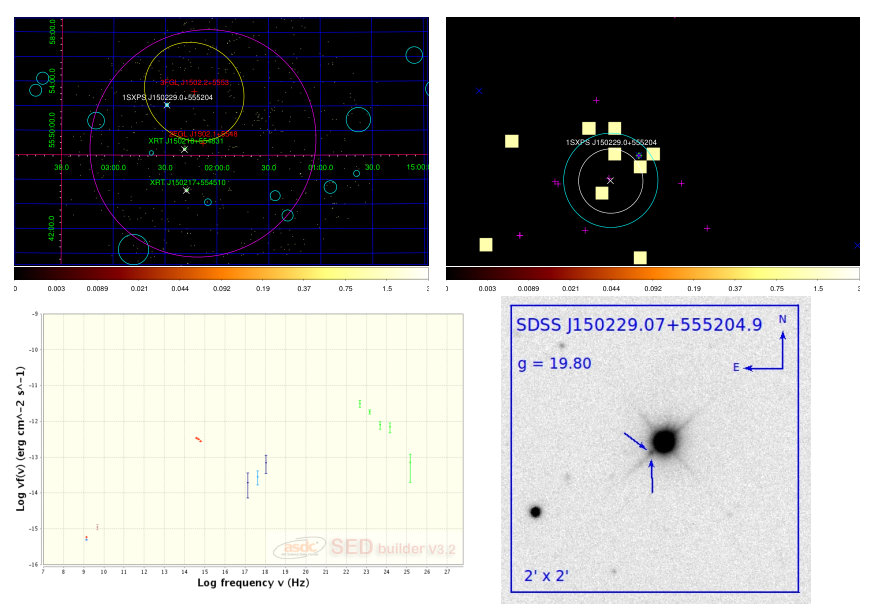Click the asdc SED builder logo
The height and width of the screenshot is (616, 875).
pyautogui.click(x=364, y=547)
